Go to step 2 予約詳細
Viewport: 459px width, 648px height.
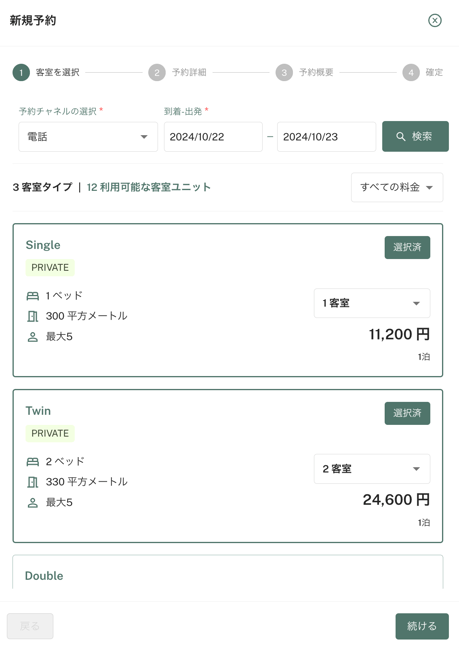178,72
